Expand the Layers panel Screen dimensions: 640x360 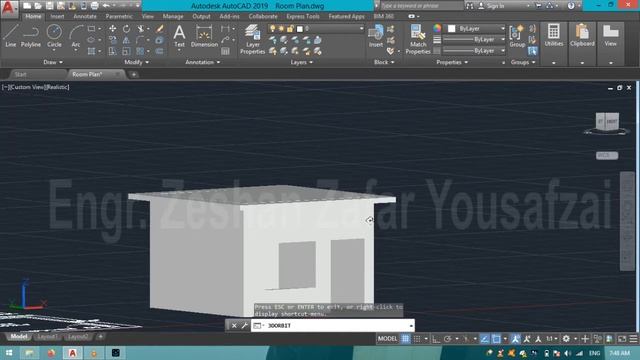[x=302, y=62]
